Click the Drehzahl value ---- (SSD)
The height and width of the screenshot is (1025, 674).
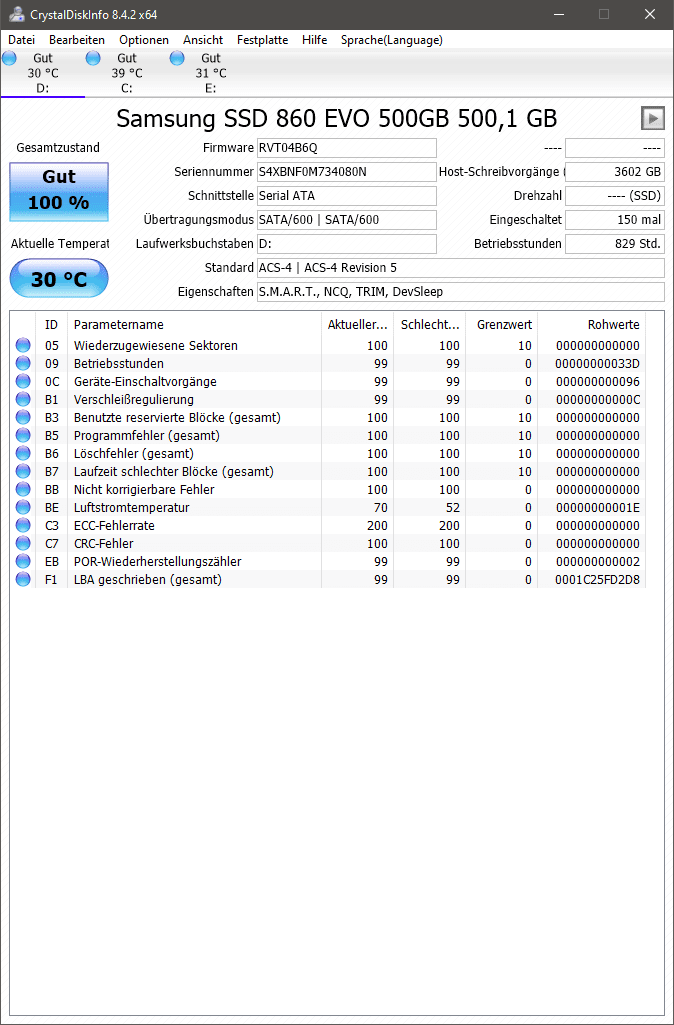click(615, 195)
